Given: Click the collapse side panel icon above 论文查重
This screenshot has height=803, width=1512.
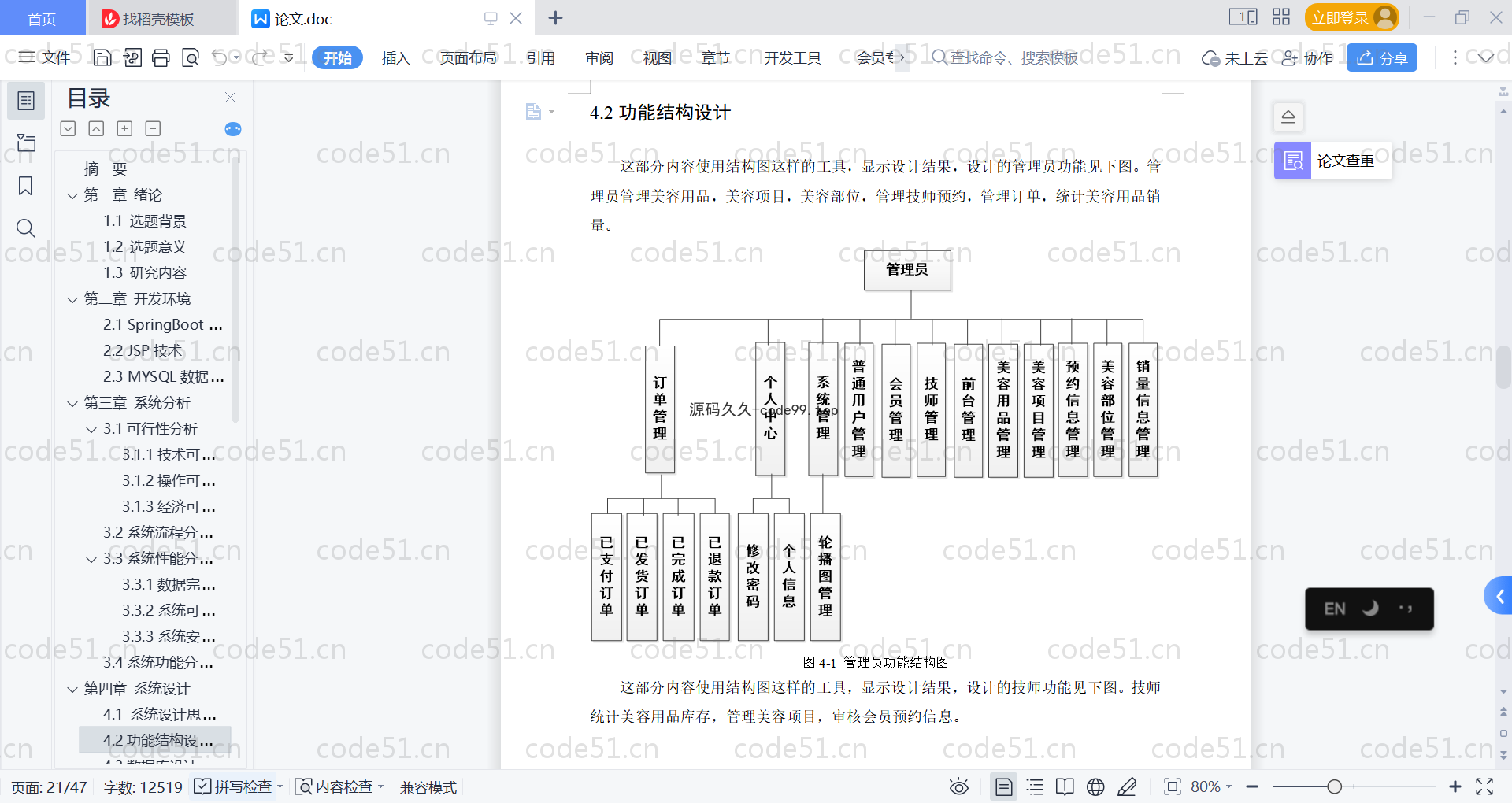Looking at the screenshot, I should click(1288, 117).
